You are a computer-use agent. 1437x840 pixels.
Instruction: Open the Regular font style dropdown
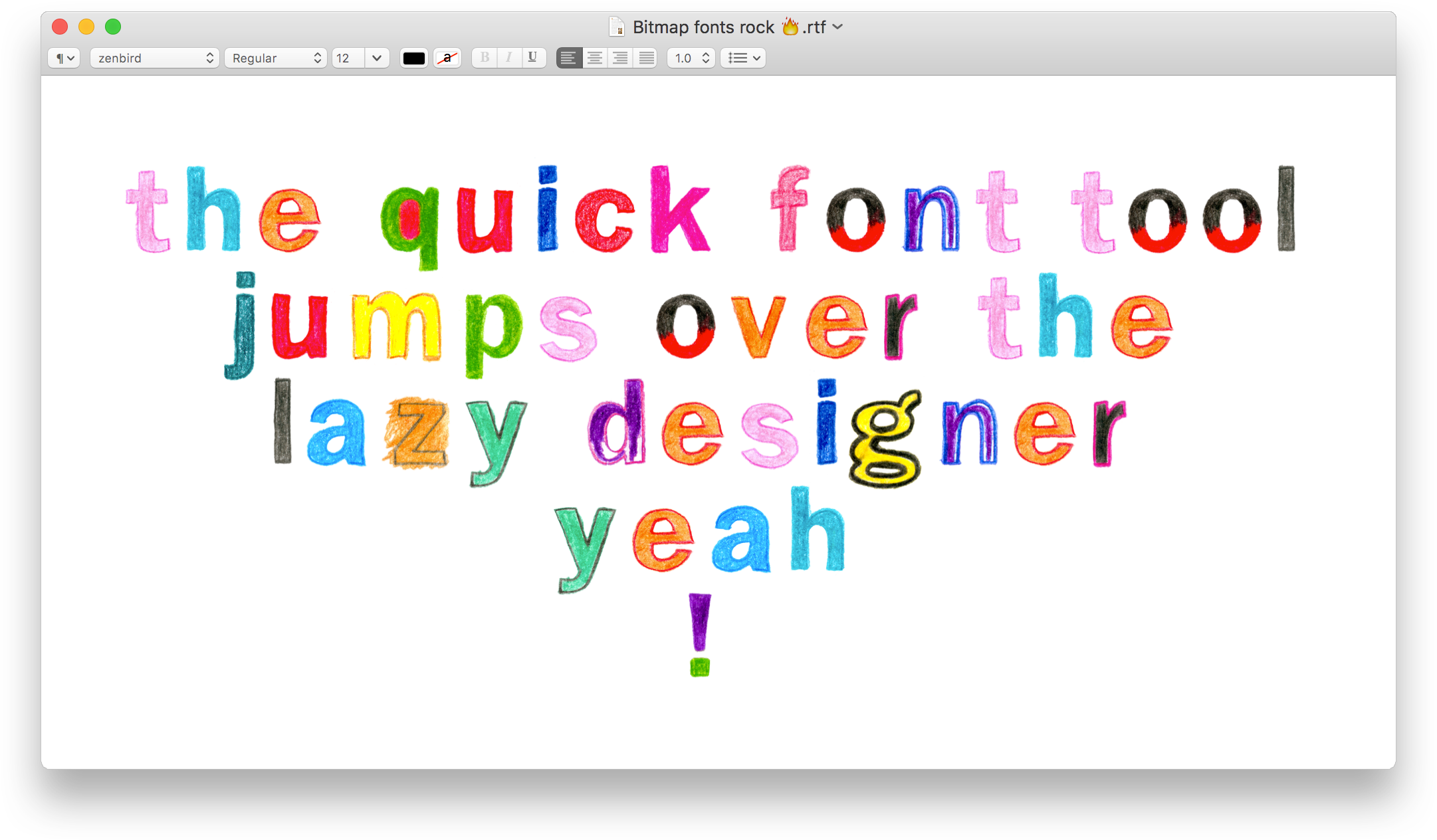(276, 58)
